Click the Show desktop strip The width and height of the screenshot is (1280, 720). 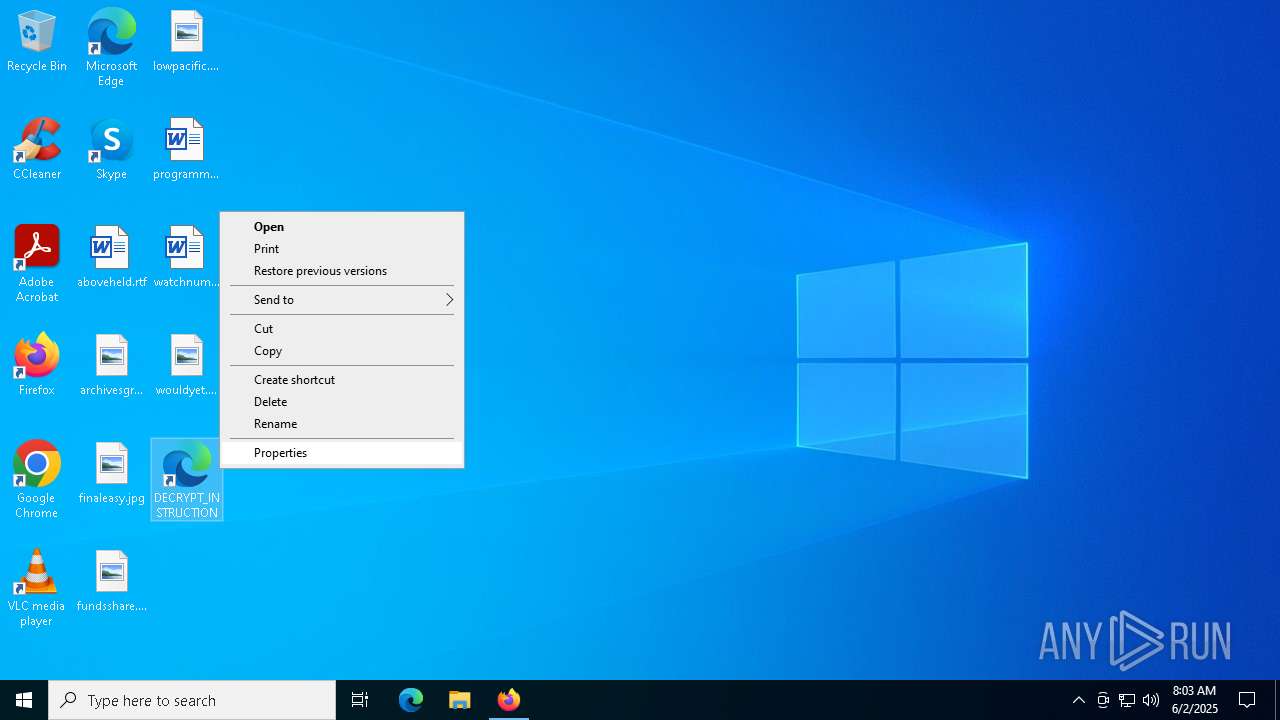click(1277, 700)
